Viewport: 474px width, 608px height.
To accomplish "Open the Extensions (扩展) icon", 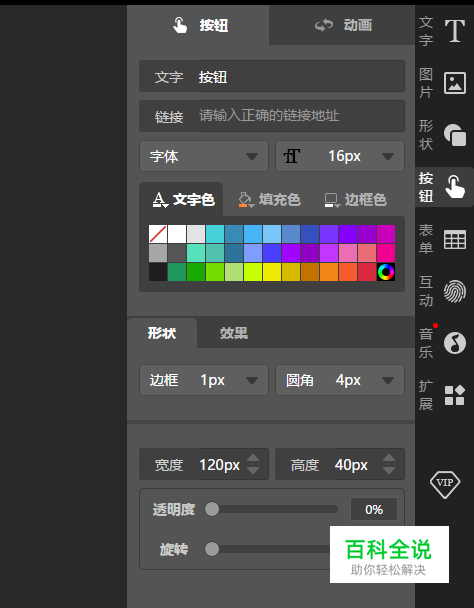I will coord(455,395).
